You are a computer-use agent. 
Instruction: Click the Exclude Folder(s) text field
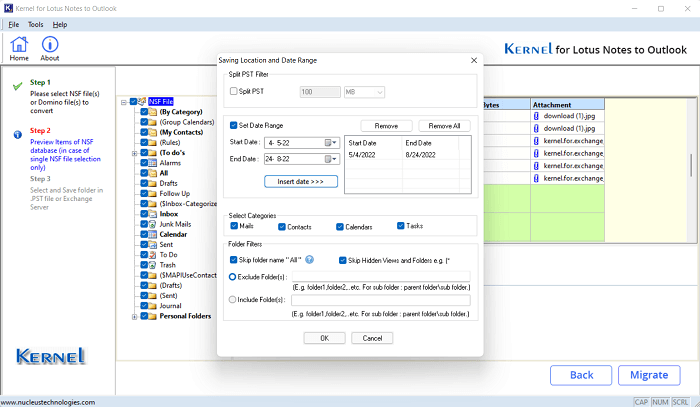(381, 277)
